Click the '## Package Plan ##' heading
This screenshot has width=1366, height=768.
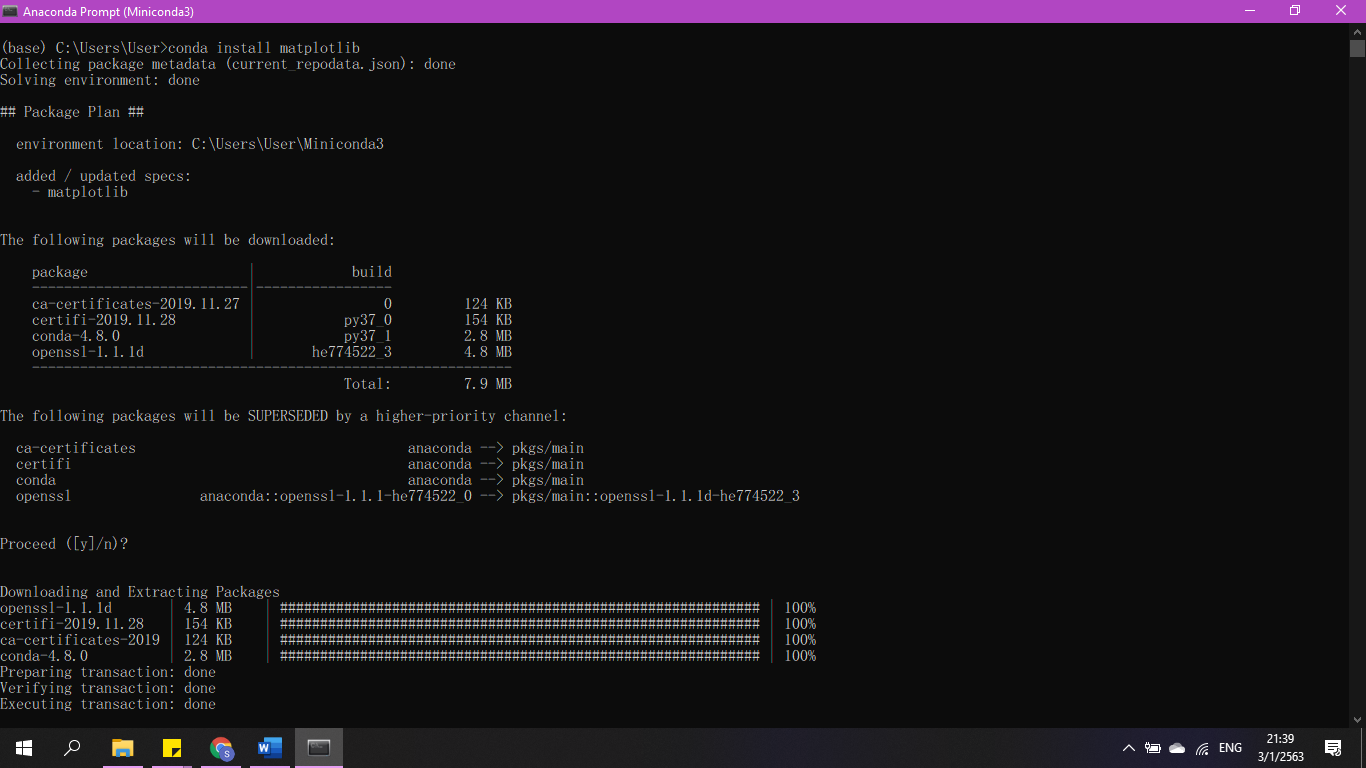72,112
